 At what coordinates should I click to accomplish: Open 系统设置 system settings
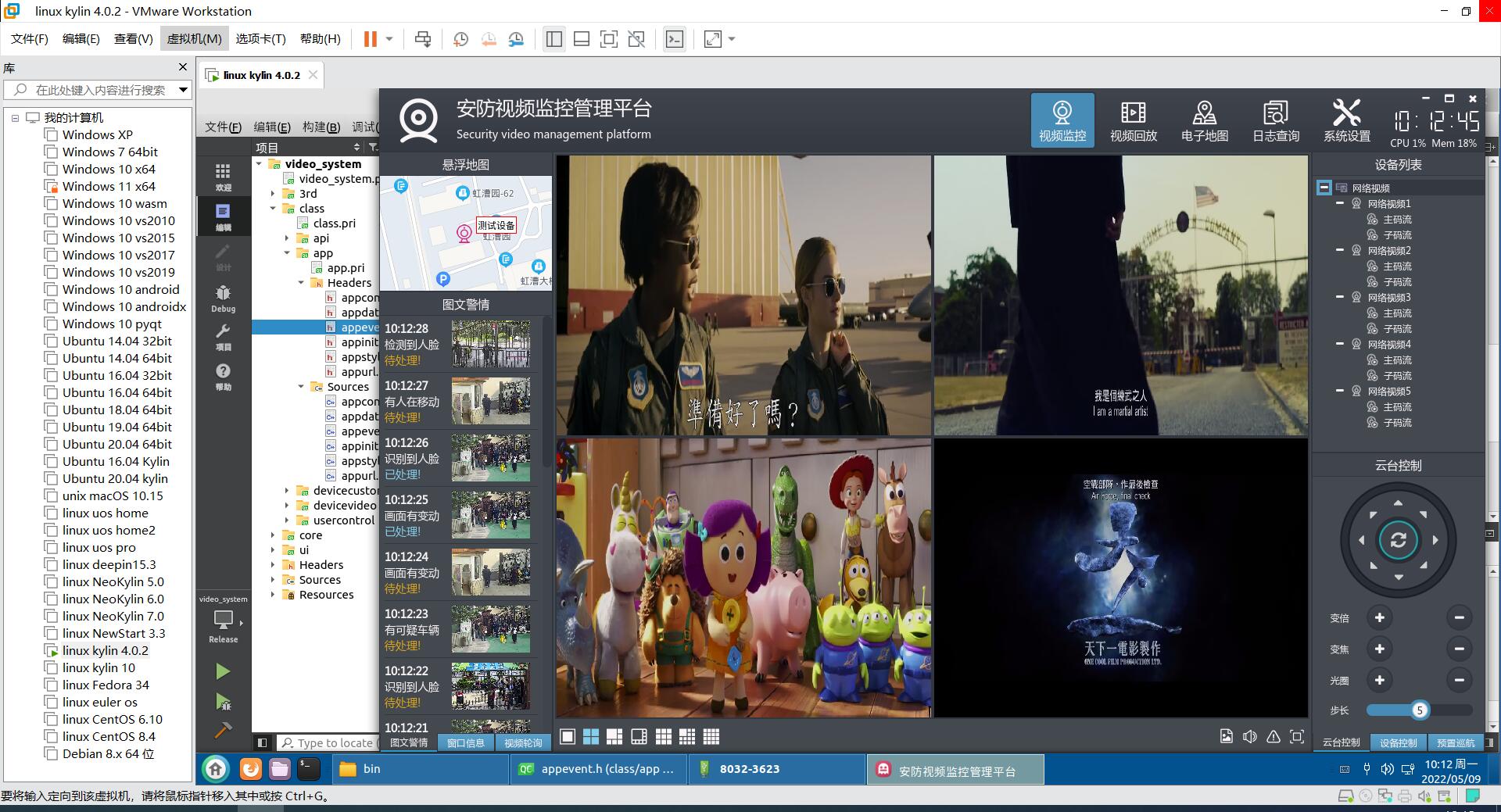point(1346,120)
